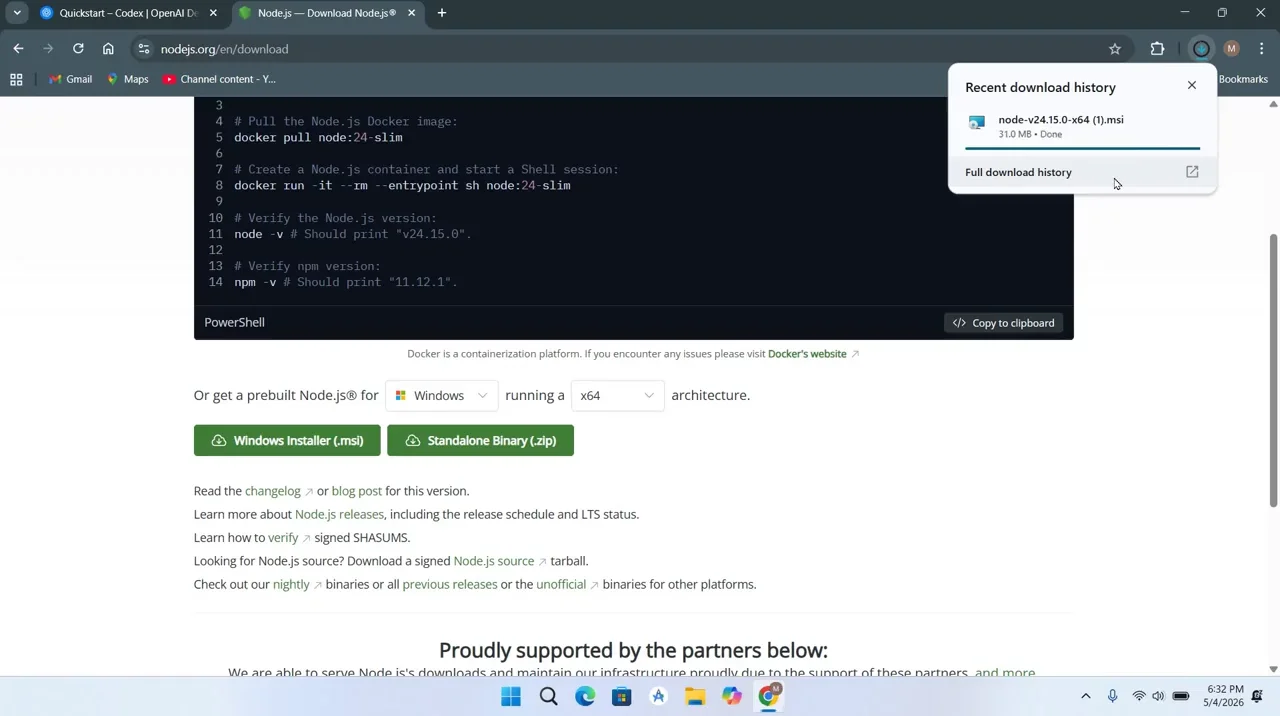Open the blog post link
This screenshot has width=1280, height=716.
click(356, 491)
